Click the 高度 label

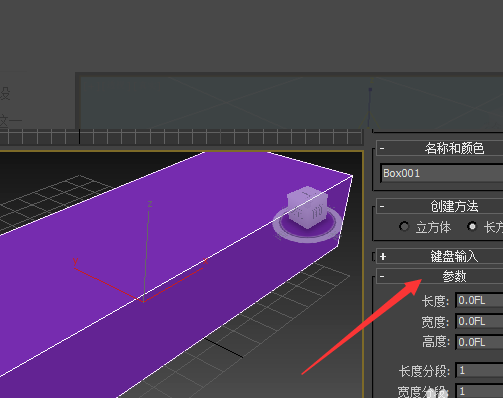(436, 342)
